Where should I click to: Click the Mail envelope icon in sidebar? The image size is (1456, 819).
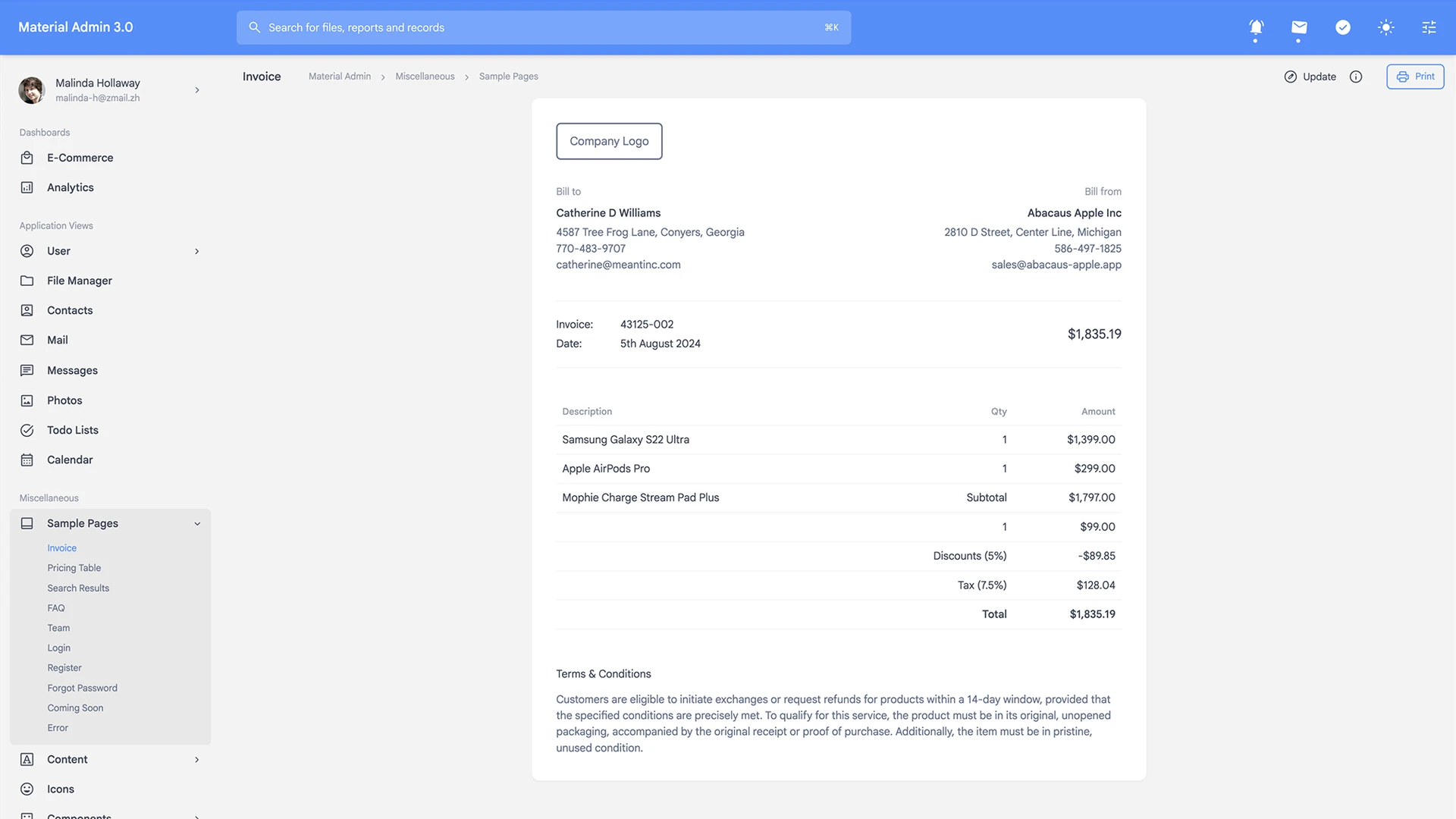pos(27,340)
